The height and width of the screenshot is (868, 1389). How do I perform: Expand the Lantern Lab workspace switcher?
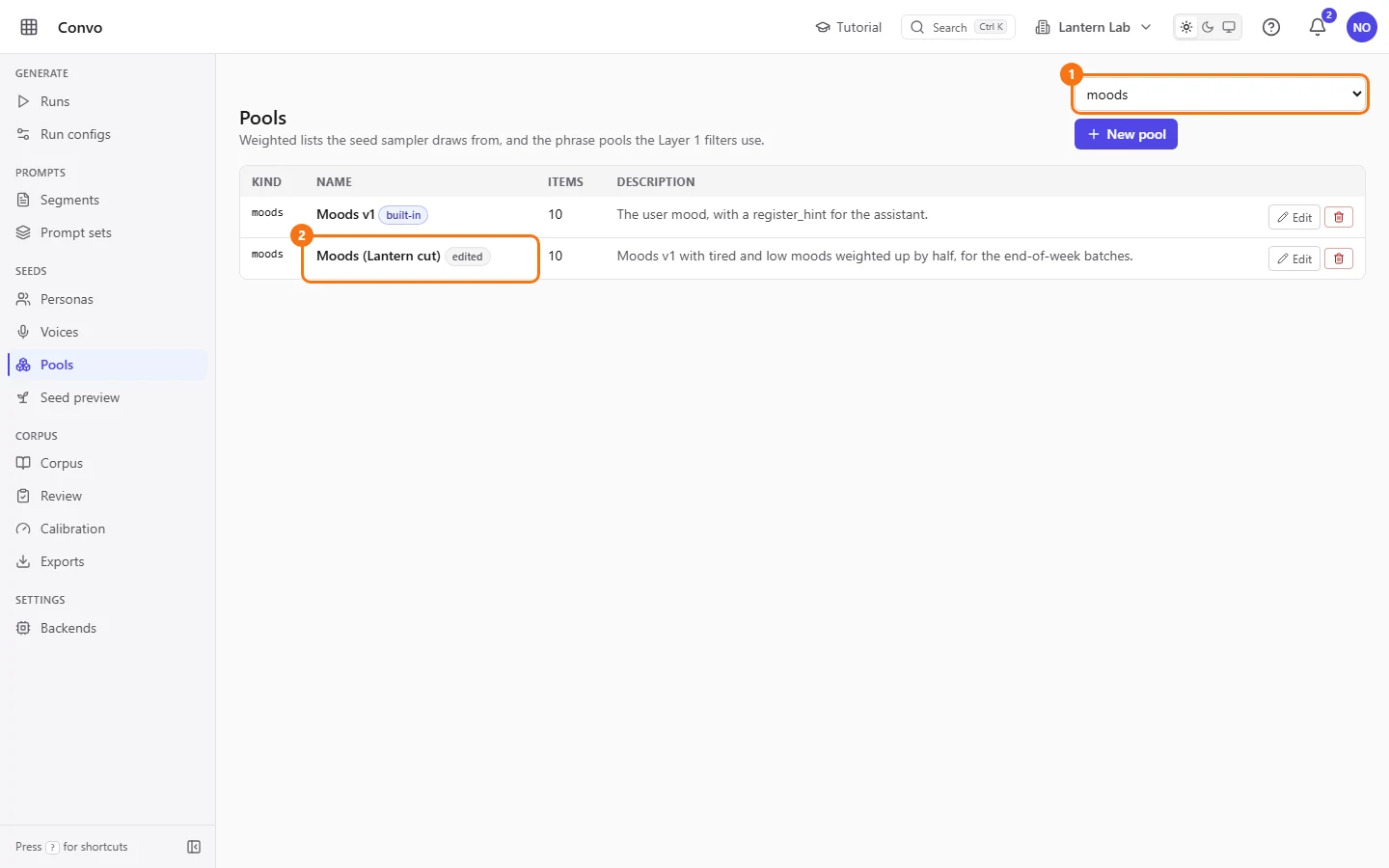1094,27
